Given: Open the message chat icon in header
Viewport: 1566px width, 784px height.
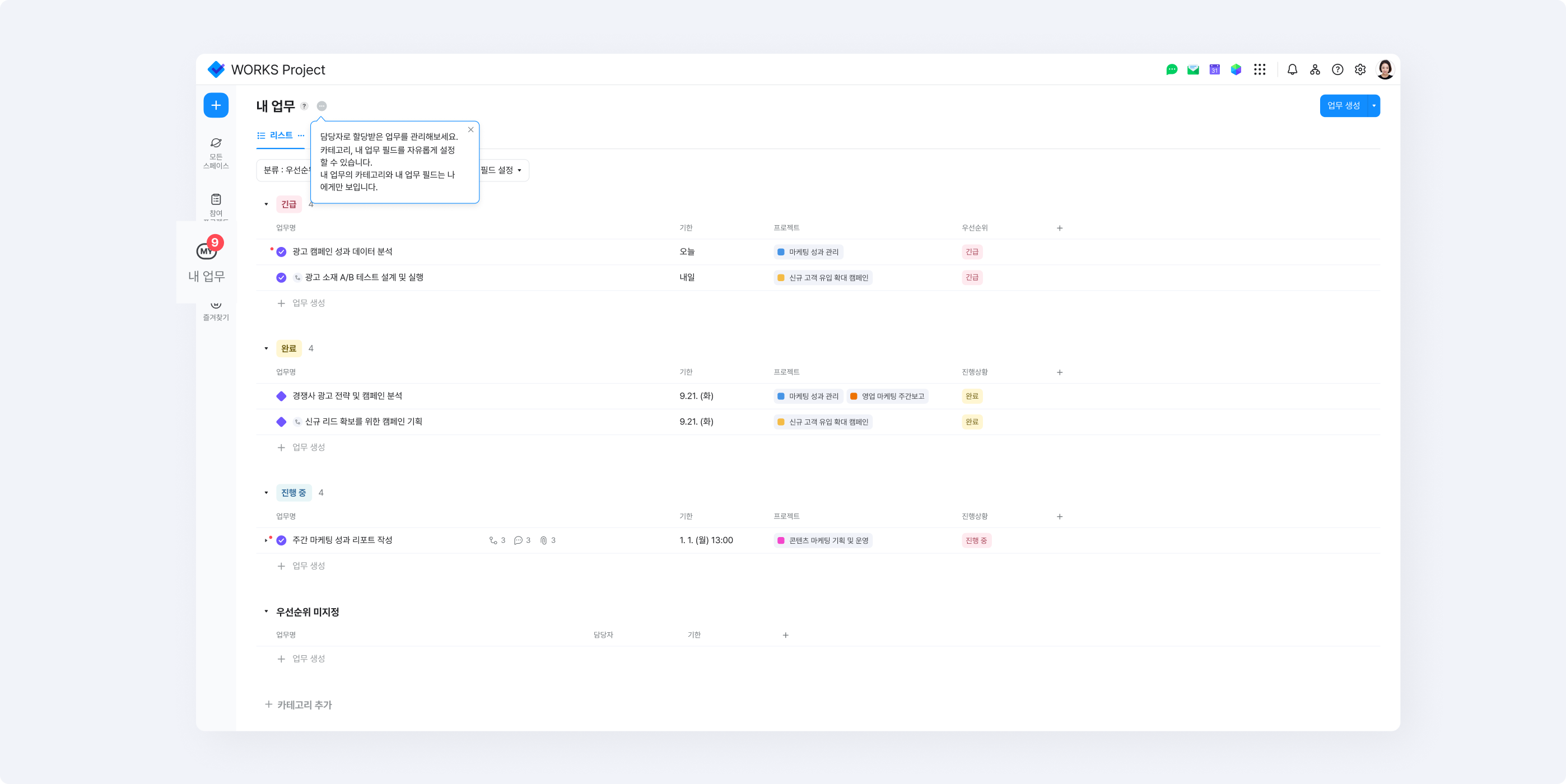Looking at the screenshot, I should click(1172, 69).
